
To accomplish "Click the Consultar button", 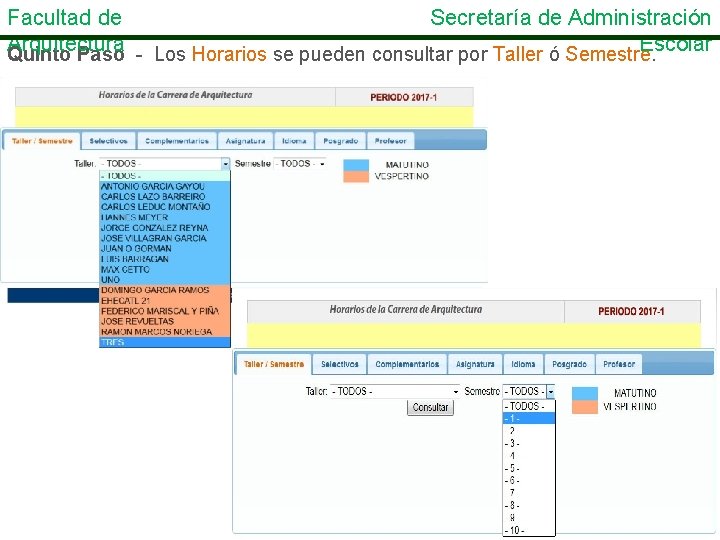I will click(430, 407).
